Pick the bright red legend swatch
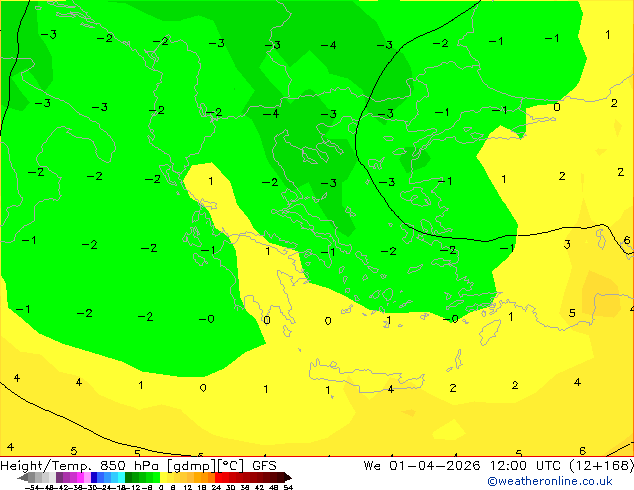Screen dimensions: 634x490 coord(218,477)
